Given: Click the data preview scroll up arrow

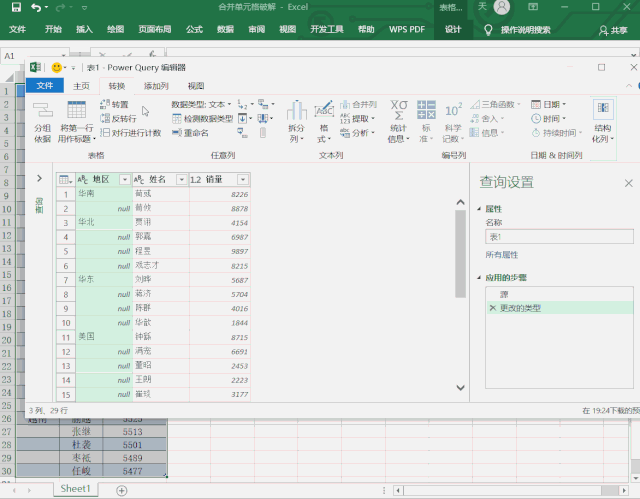Looking at the screenshot, I should click(460, 202).
